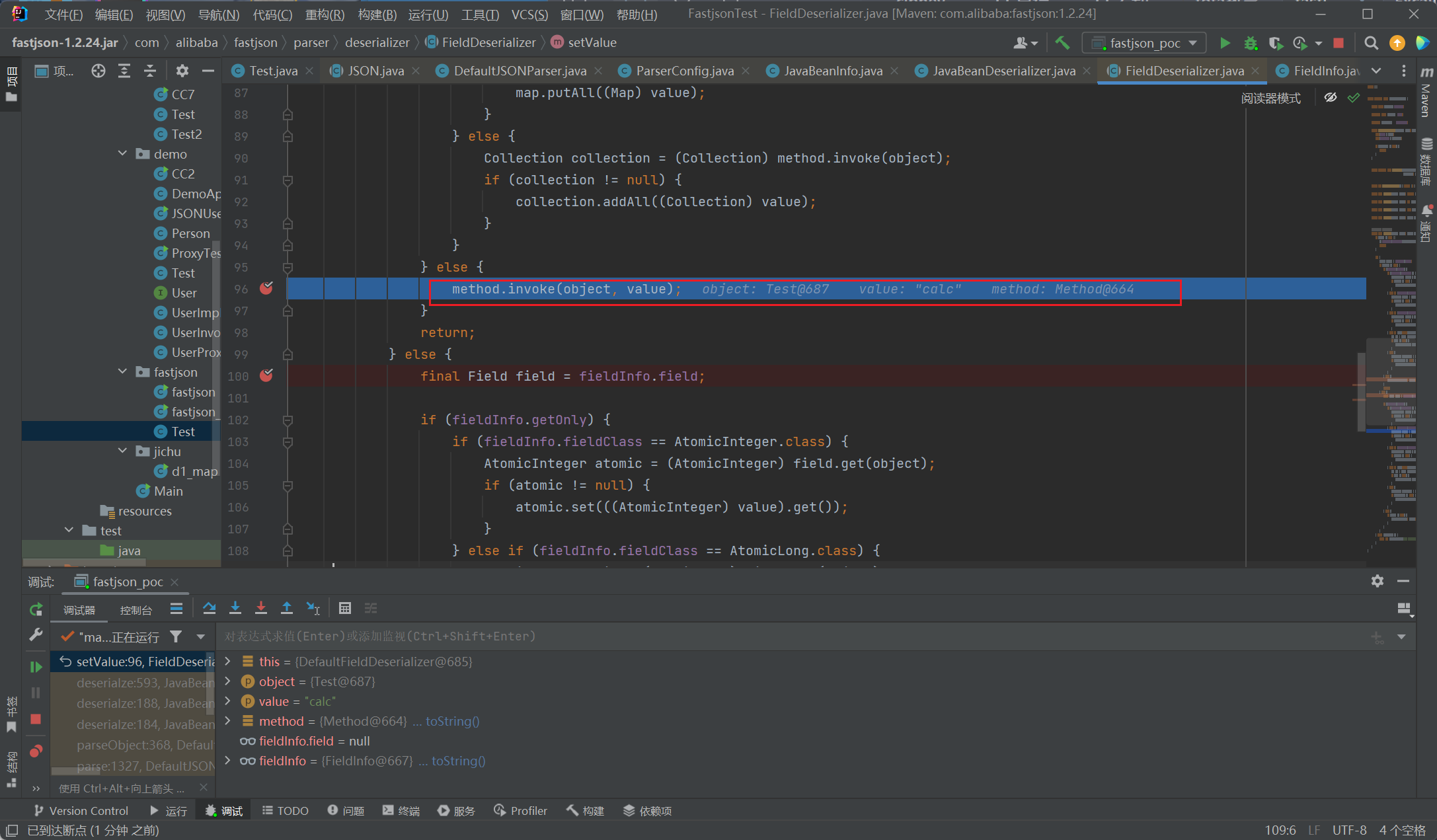Collapse the demo folder in project tree
The image size is (1437, 840).
point(123,153)
